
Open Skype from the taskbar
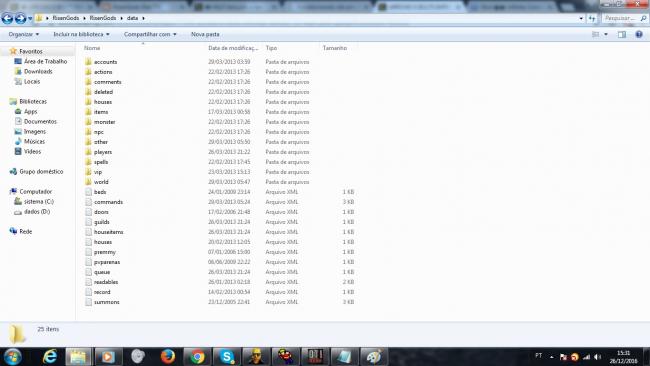(227, 356)
